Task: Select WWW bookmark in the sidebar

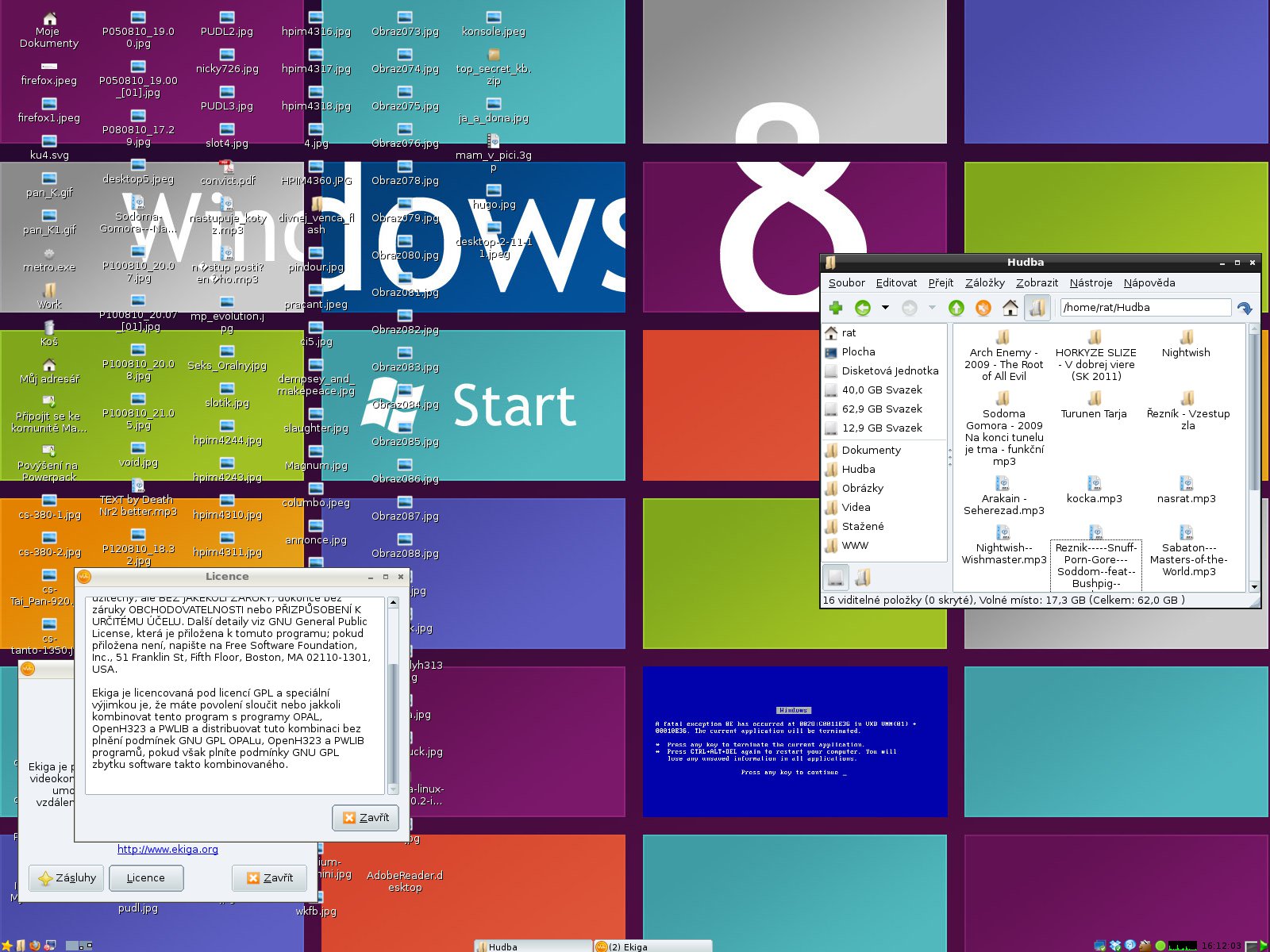Action: [x=885, y=546]
